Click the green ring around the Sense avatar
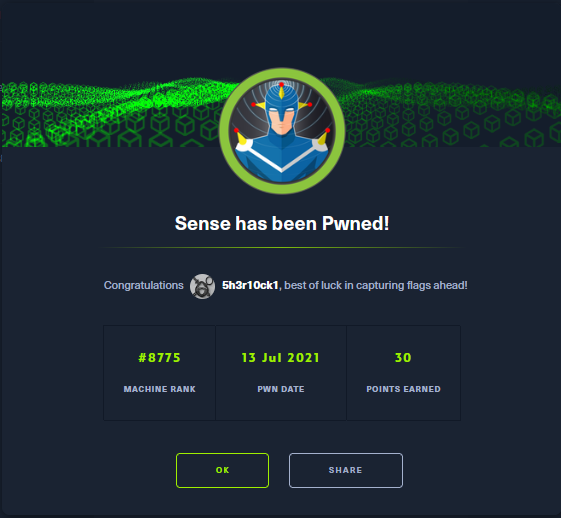This screenshot has height=518, width=561. click(x=224, y=131)
